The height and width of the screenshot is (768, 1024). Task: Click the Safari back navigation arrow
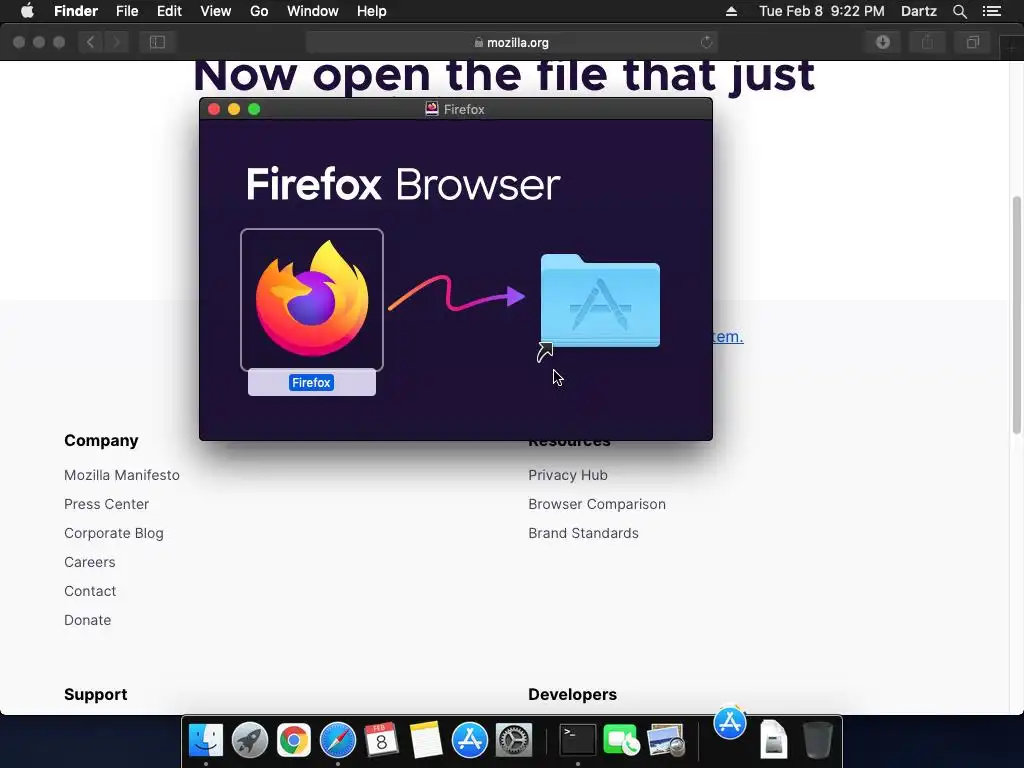pyautogui.click(x=90, y=42)
